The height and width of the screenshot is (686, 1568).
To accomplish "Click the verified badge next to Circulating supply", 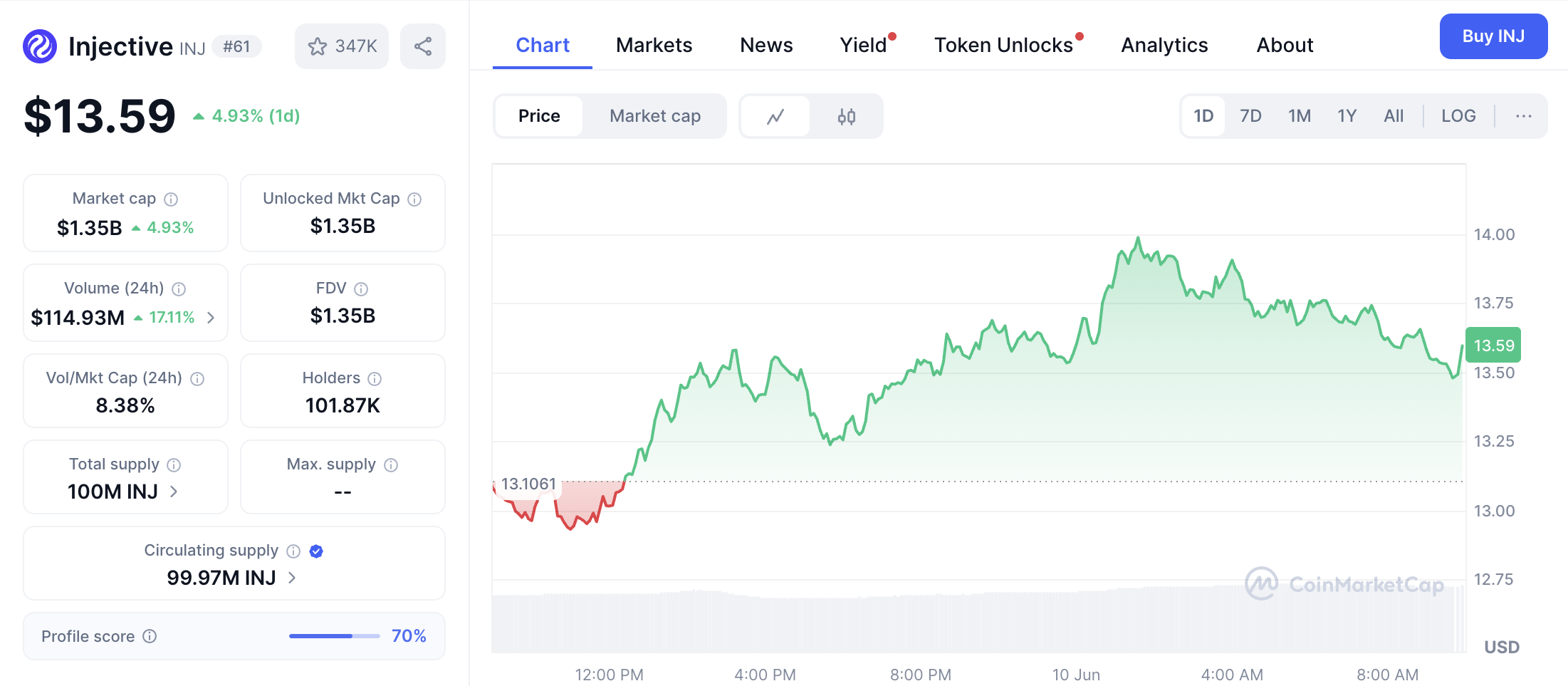I will (316, 551).
